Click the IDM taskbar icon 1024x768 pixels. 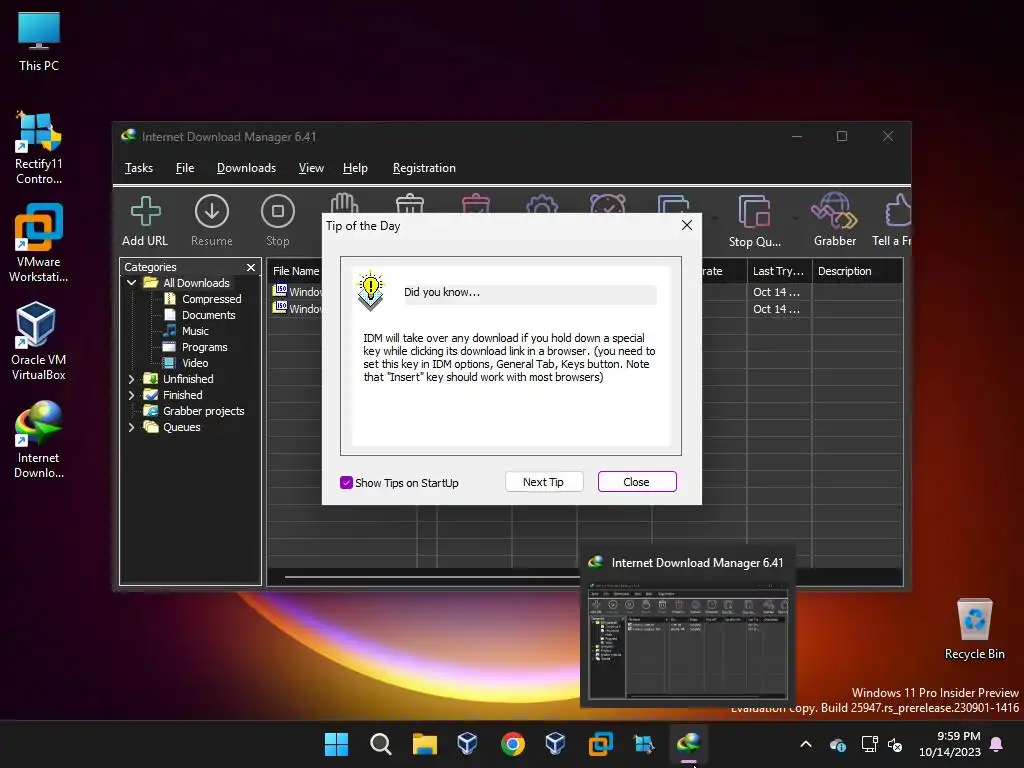tap(688, 744)
